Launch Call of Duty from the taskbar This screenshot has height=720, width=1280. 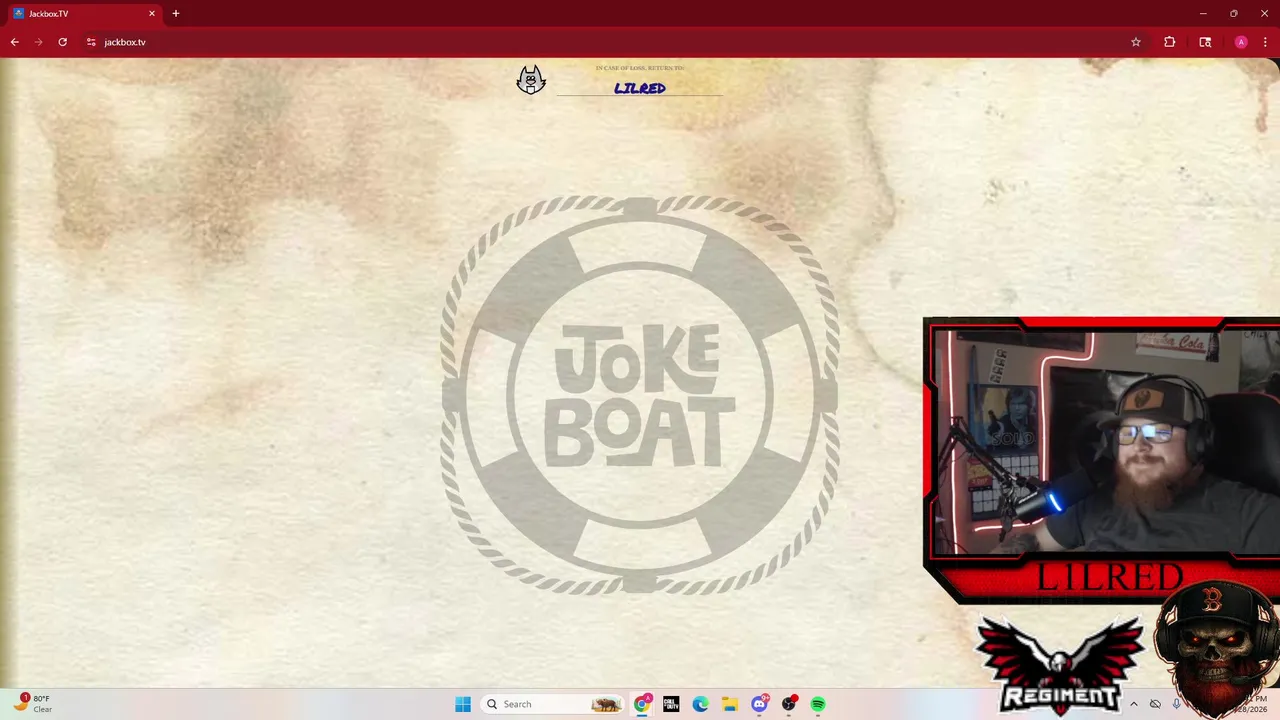[x=671, y=704]
